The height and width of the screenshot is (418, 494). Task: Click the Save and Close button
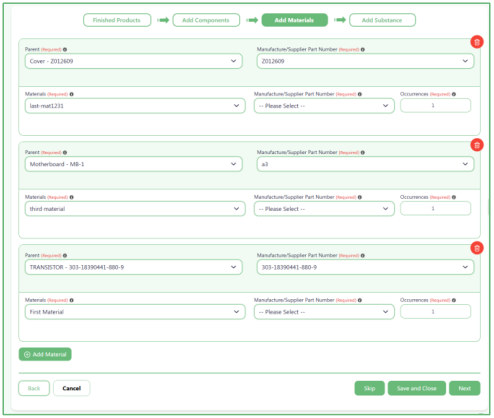point(416,388)
